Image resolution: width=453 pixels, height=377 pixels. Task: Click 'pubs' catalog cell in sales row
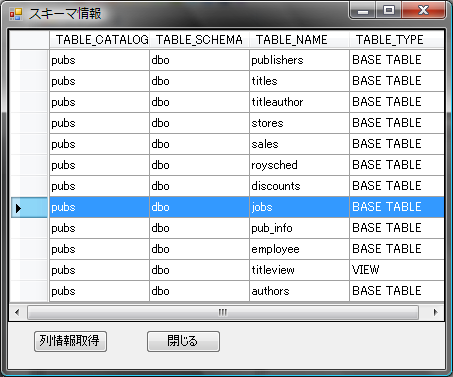99,144
